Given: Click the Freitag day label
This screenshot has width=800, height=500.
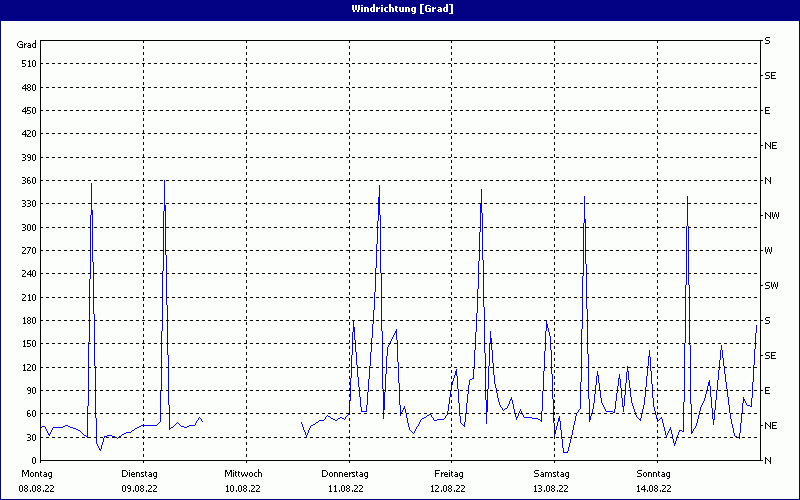Looking at the screenshot, I should (x=449, y=473).
